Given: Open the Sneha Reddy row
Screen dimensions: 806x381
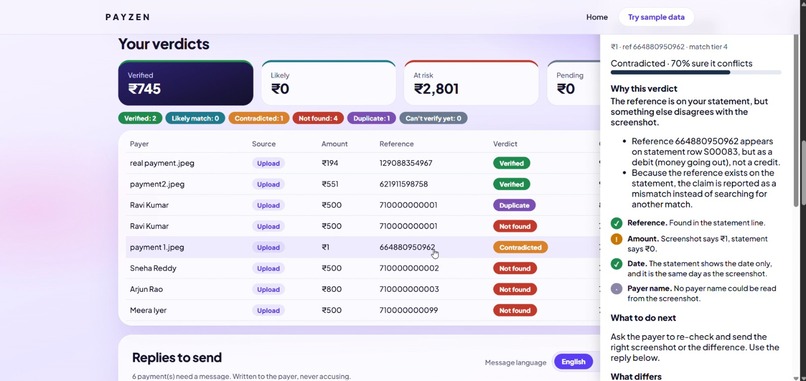Looking at the screenshot, I should tap(363, 268).
